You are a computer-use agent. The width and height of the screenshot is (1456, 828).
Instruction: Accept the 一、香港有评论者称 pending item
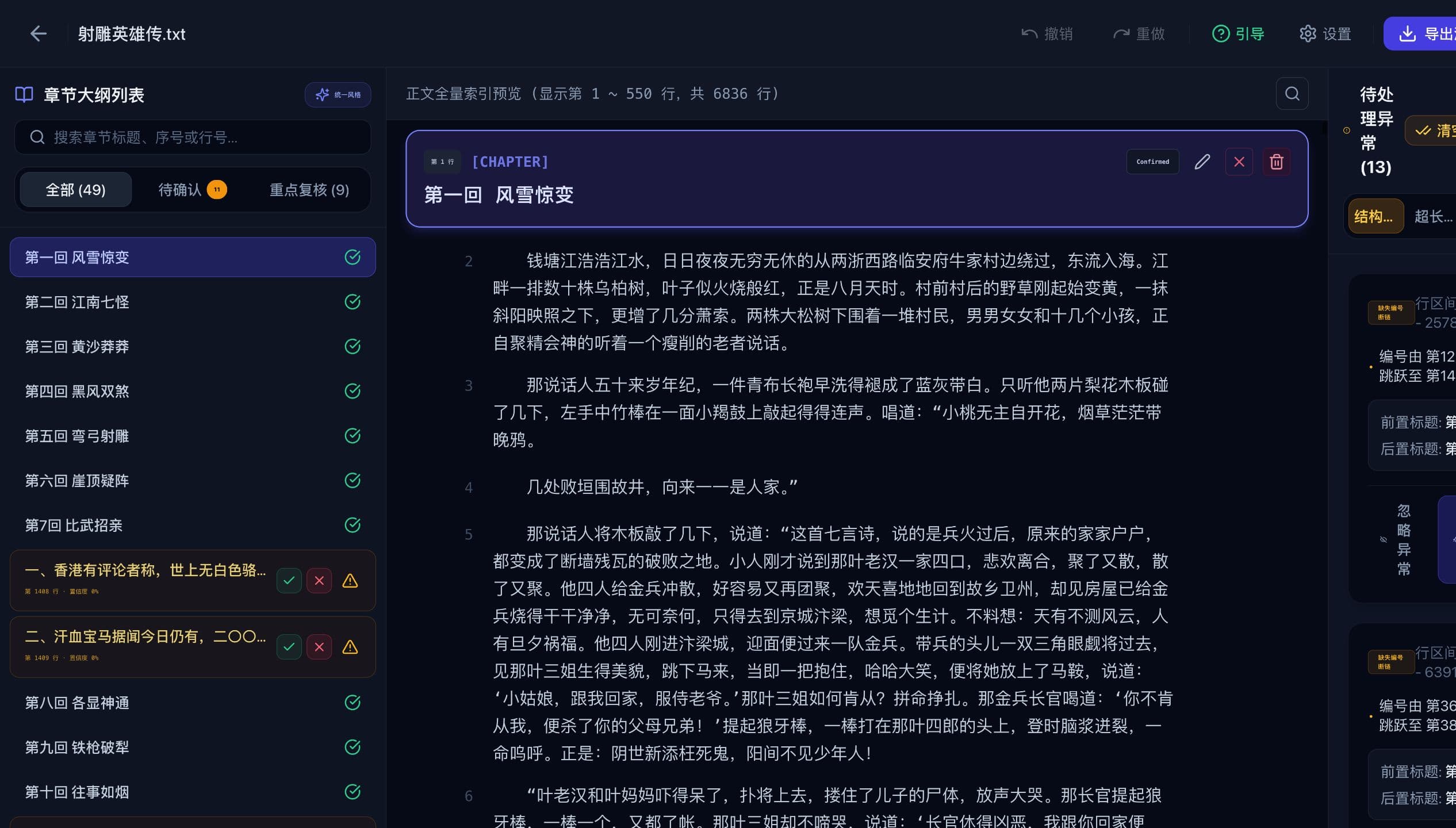pyautogui.click(x=289, y=581)
